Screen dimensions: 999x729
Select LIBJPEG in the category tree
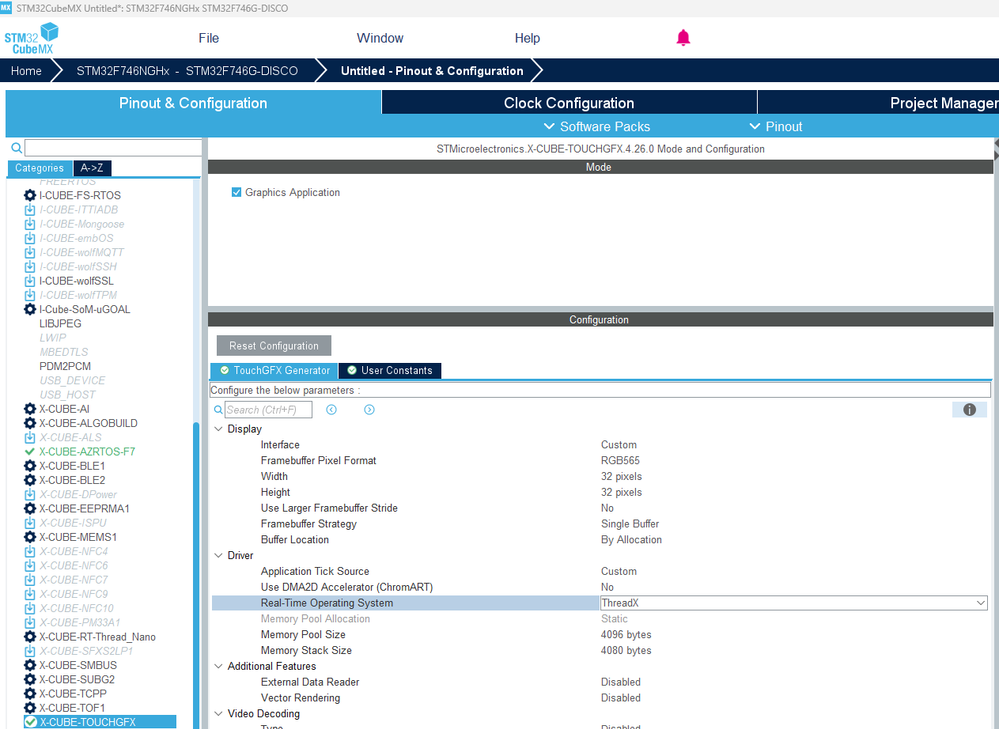click(x=61, y=324)
